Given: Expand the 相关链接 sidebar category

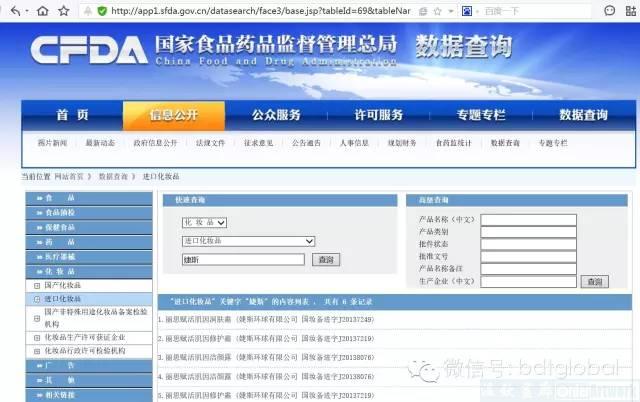Looking at the screenshot, I should (89, 395).
